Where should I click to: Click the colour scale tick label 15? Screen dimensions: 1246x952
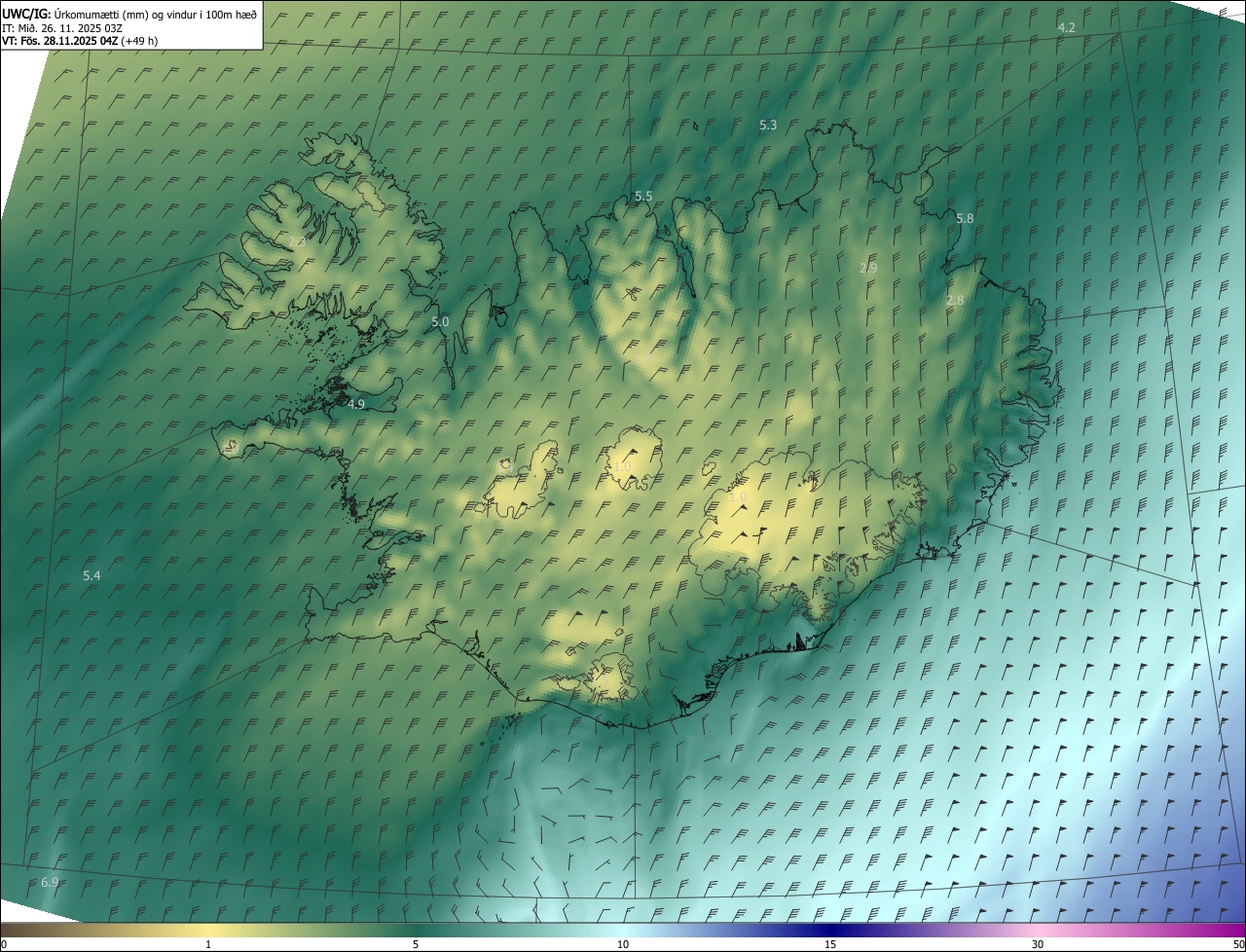tap(830, 944)
